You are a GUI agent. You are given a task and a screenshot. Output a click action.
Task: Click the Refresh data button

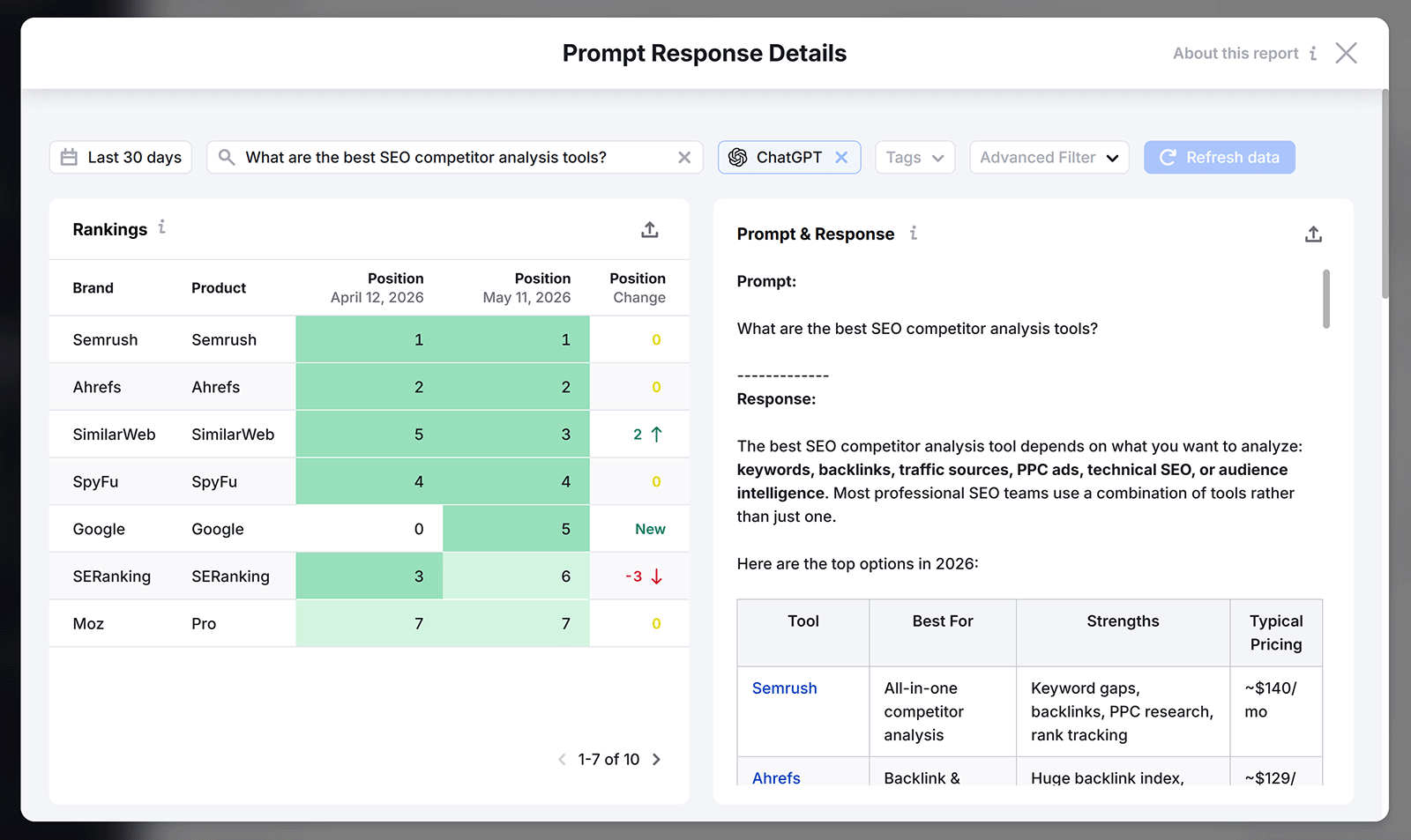coord(1220,158)
